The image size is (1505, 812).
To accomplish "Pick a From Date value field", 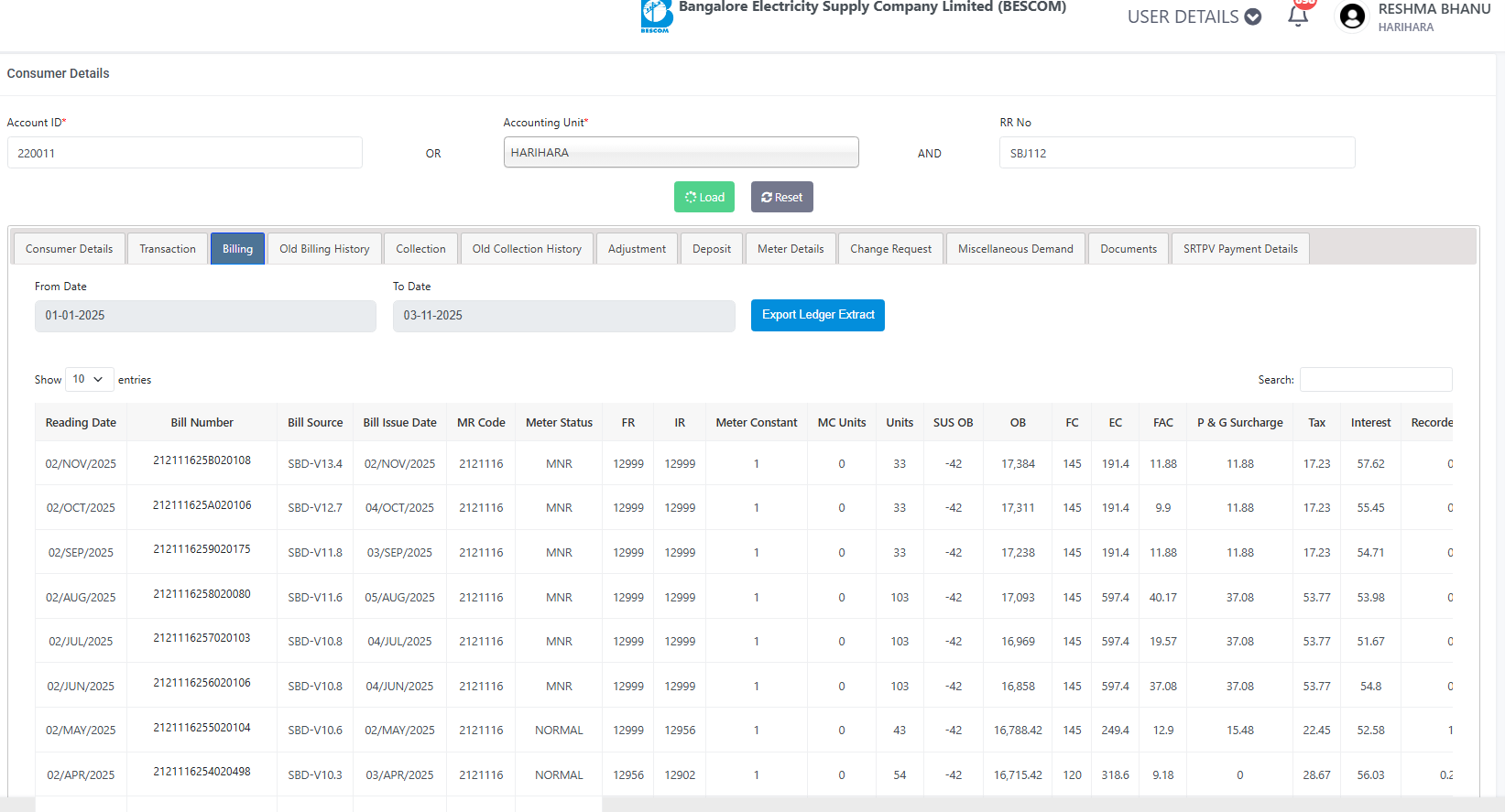I will tap(205, 316).
